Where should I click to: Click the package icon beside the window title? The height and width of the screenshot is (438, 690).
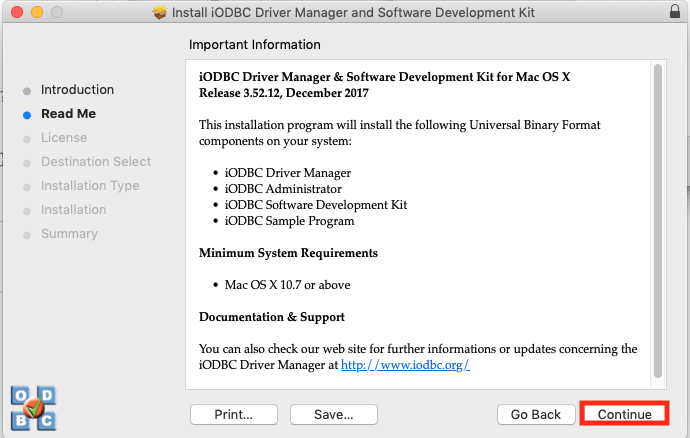click(x=159, y=12)
